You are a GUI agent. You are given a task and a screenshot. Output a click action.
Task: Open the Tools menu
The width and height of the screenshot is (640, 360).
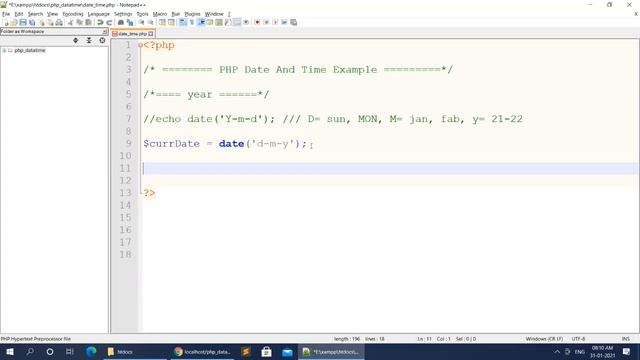click(x=142, y=14)
